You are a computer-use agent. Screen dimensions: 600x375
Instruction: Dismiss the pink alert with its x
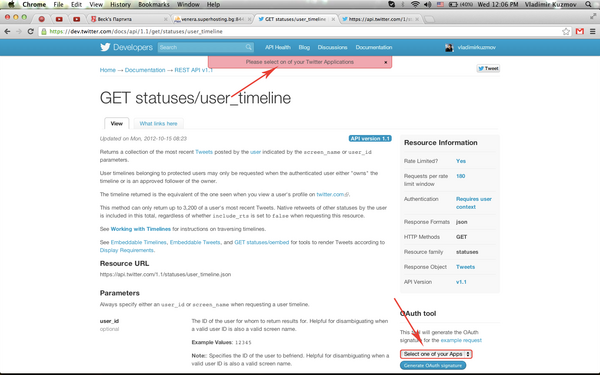coord(386,62)
